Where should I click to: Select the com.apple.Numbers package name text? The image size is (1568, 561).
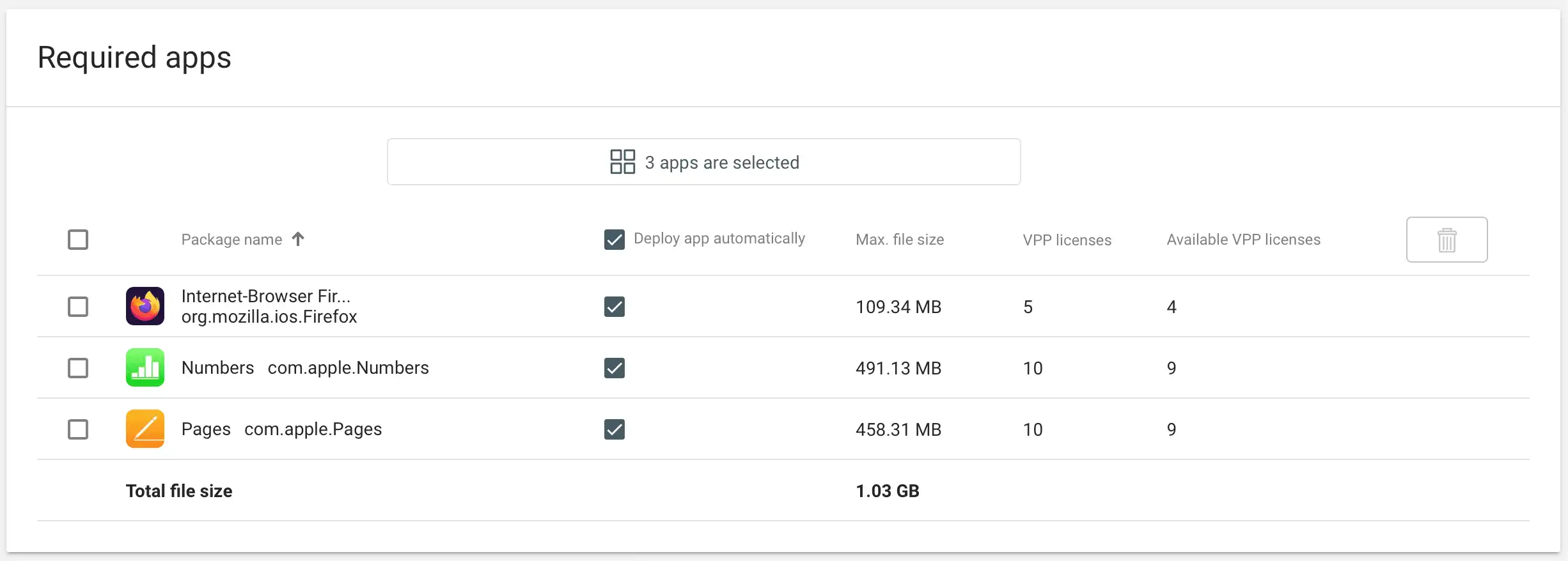click(348, 368)
